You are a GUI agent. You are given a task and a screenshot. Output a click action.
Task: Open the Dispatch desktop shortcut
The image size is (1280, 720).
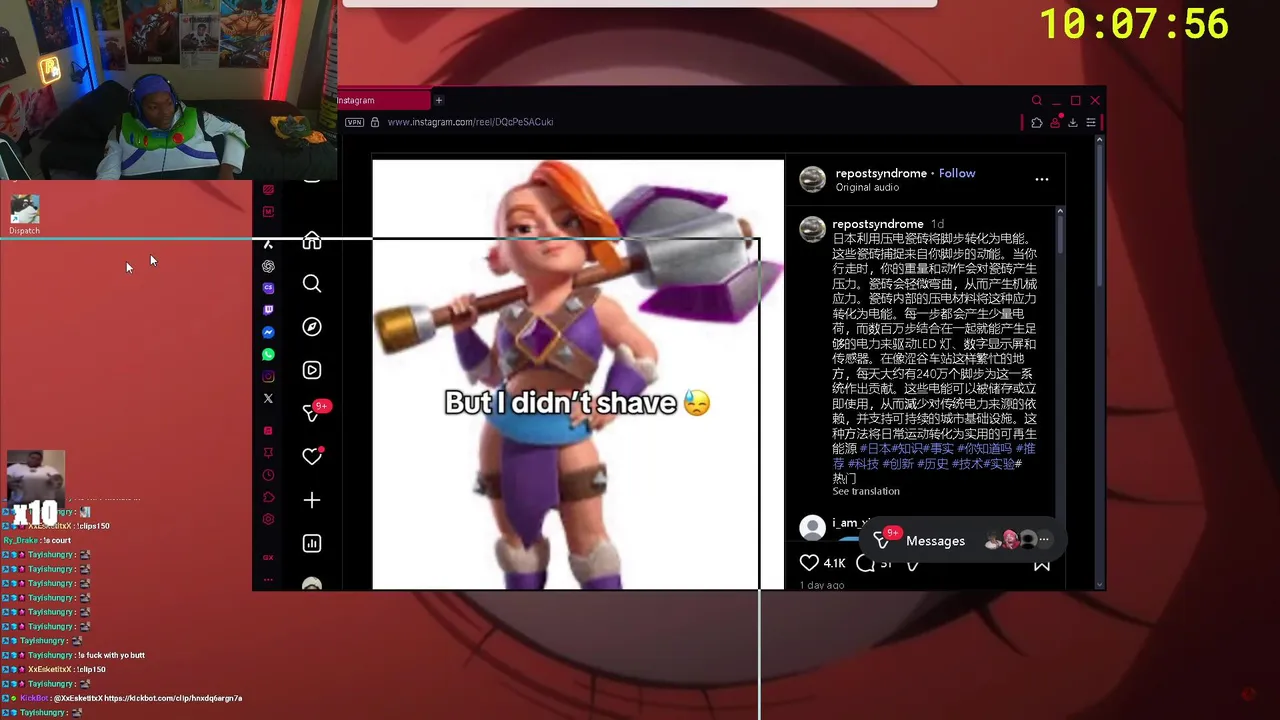(x=25, y=215)
